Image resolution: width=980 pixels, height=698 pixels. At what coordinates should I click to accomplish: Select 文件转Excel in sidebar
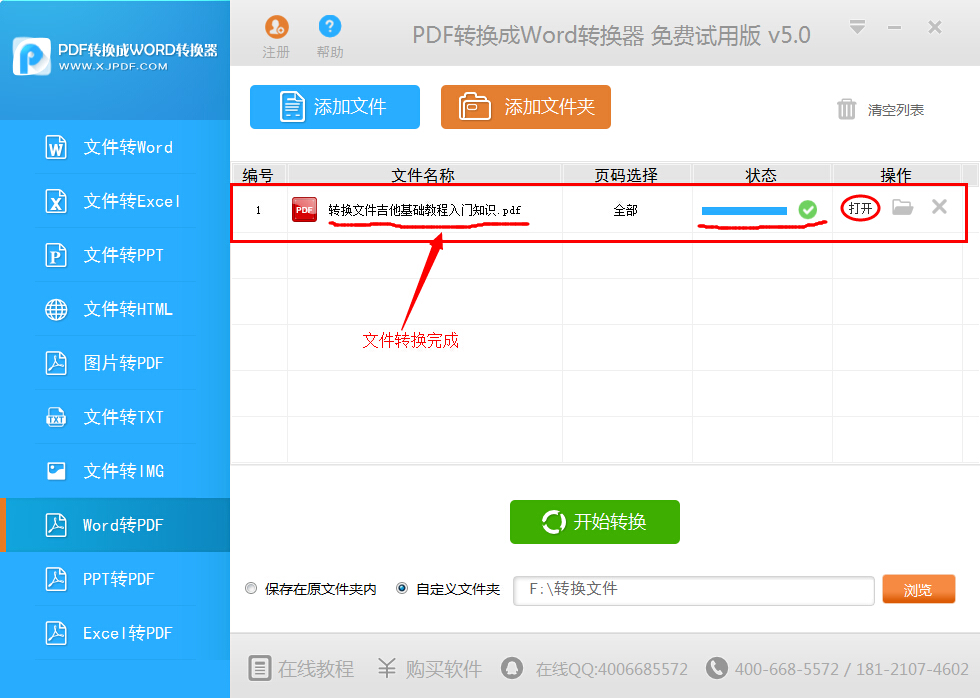115,201
